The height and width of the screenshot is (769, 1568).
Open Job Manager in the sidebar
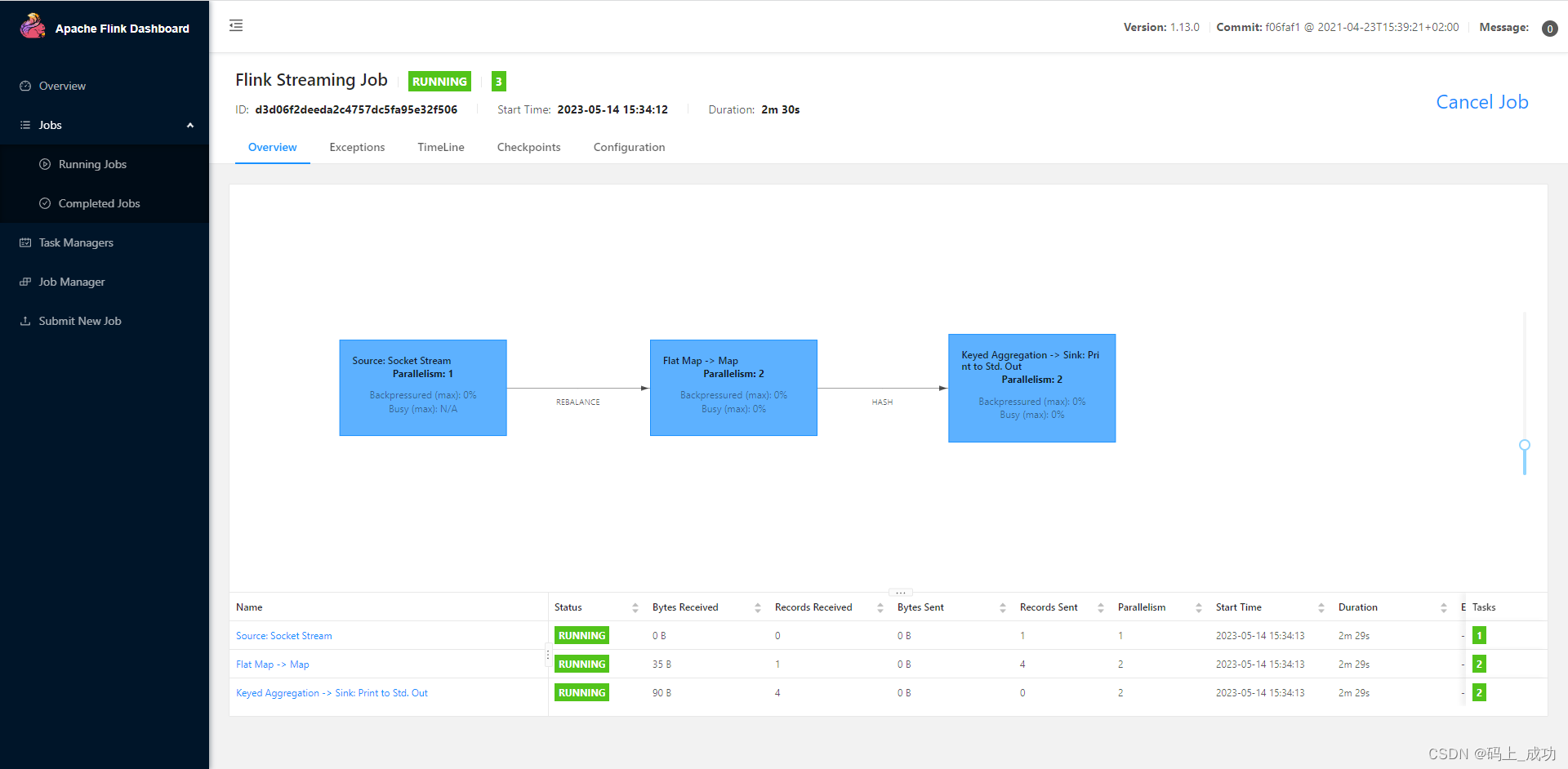coord(105,282)
